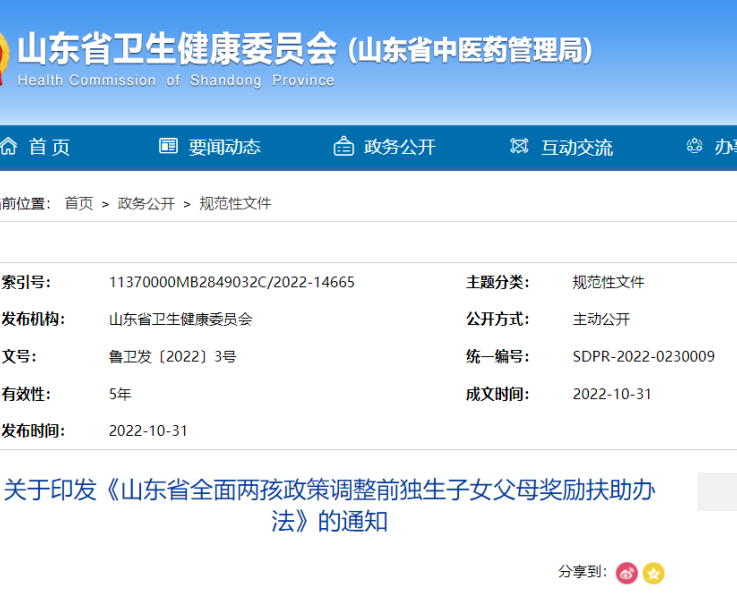Share via the yellow star Qzone icon
The height and width of the screenshot is (595, 737).
pos(653,573)
